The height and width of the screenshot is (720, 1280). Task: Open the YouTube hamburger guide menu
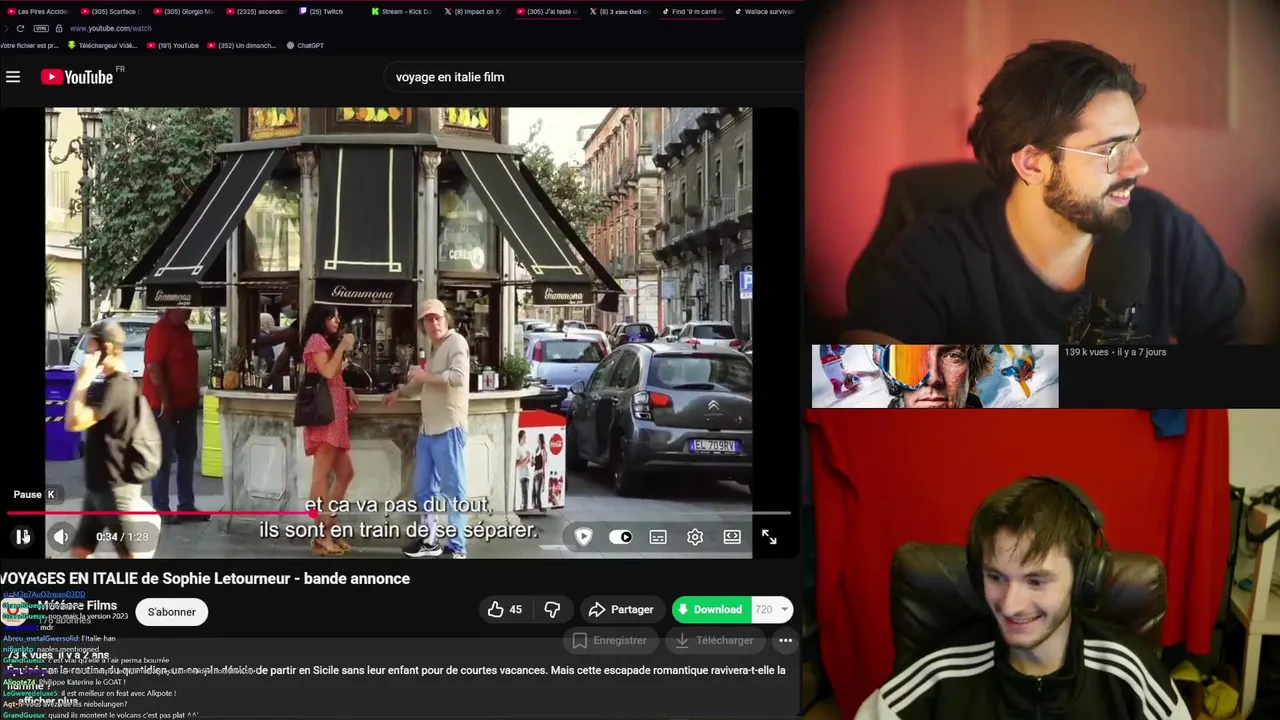pos(13,77)
